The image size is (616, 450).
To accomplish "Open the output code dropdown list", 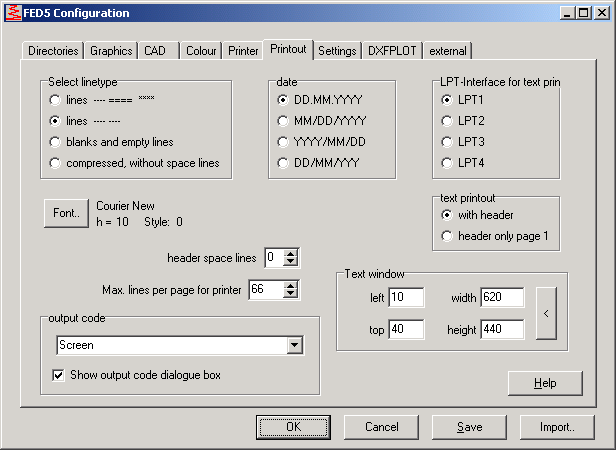I will click(x=294, y=345).
